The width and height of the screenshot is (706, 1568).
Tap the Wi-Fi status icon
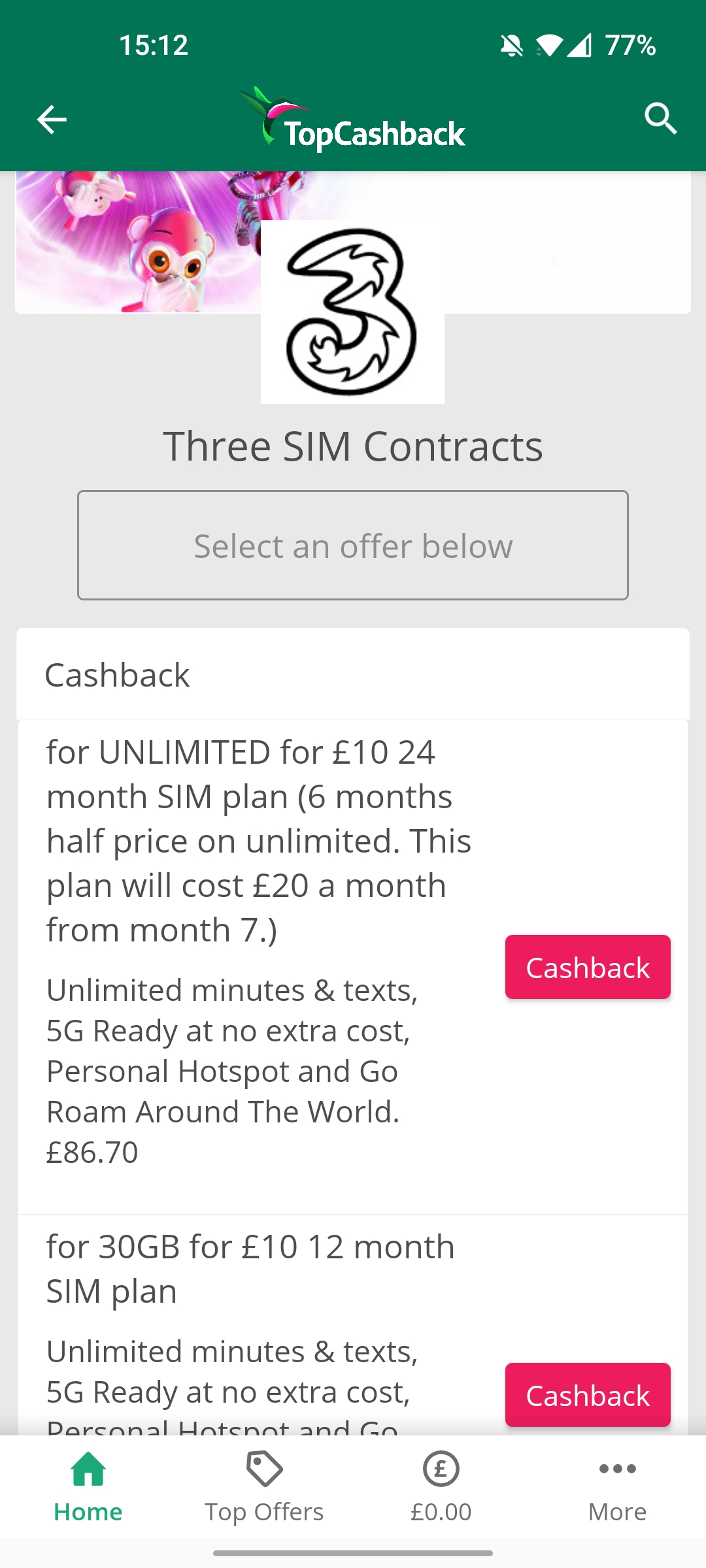click(549, 46)
